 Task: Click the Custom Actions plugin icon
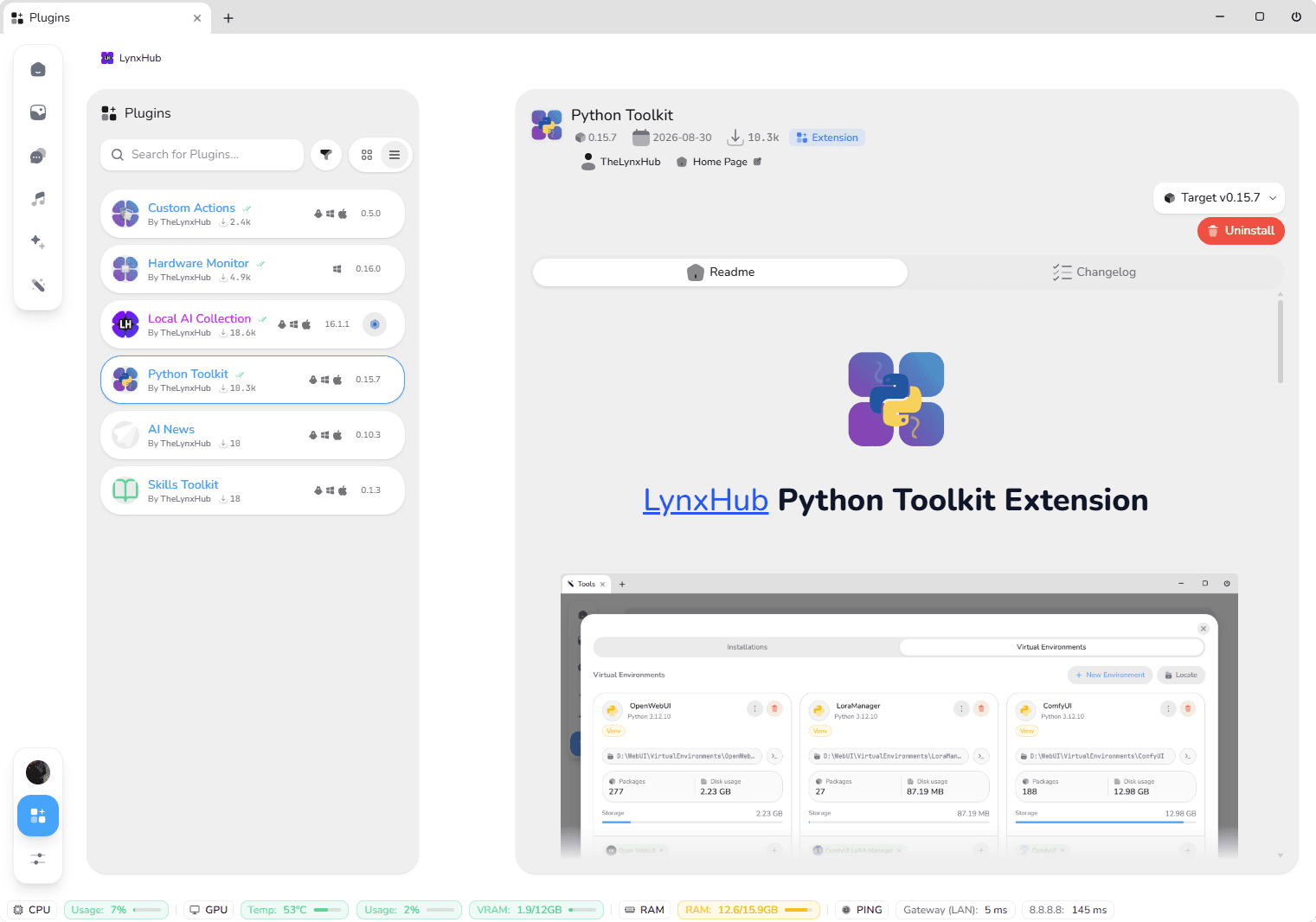pos(125,214)
